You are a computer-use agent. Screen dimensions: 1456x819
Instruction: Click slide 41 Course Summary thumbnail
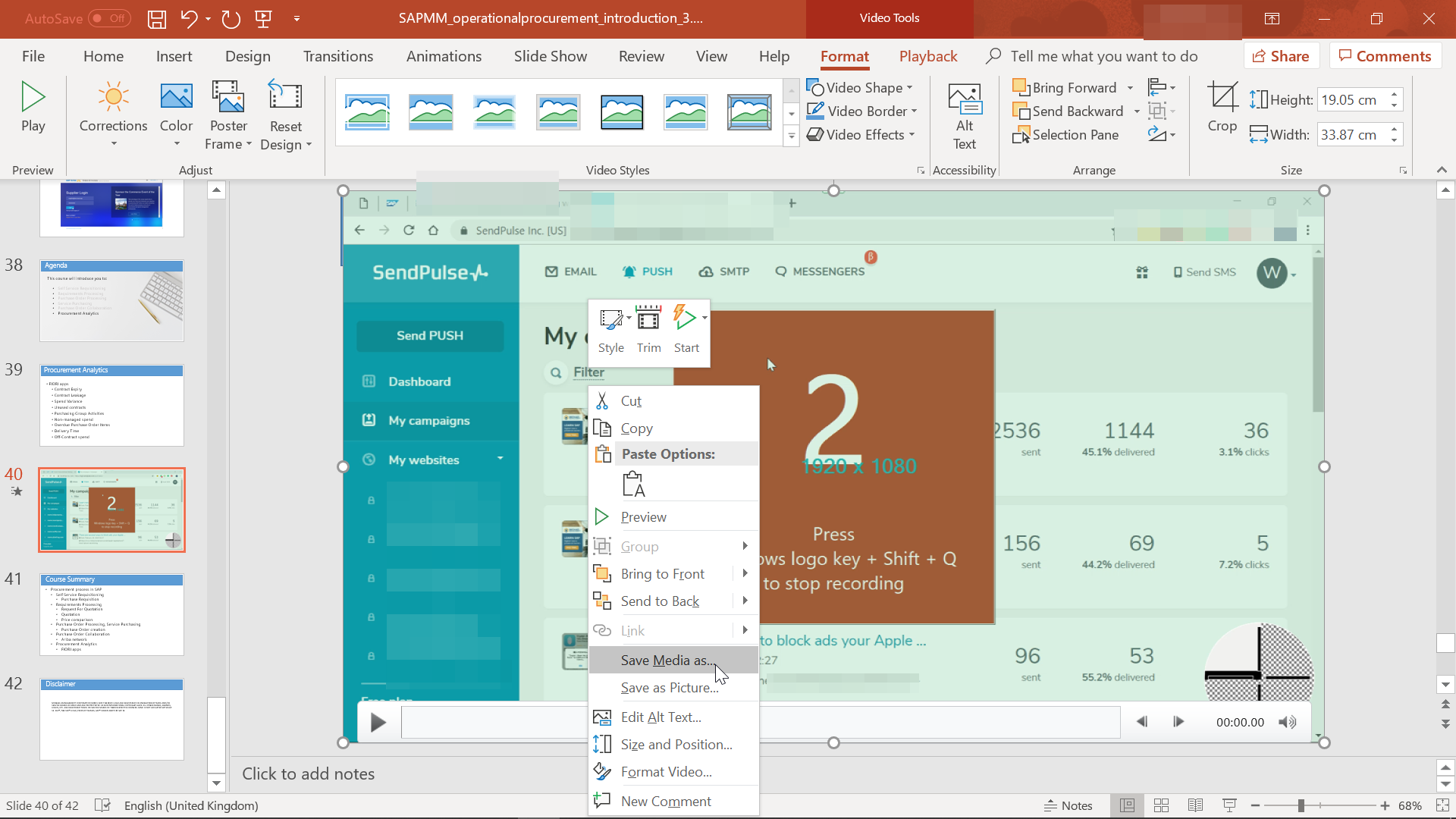point(111,614)
